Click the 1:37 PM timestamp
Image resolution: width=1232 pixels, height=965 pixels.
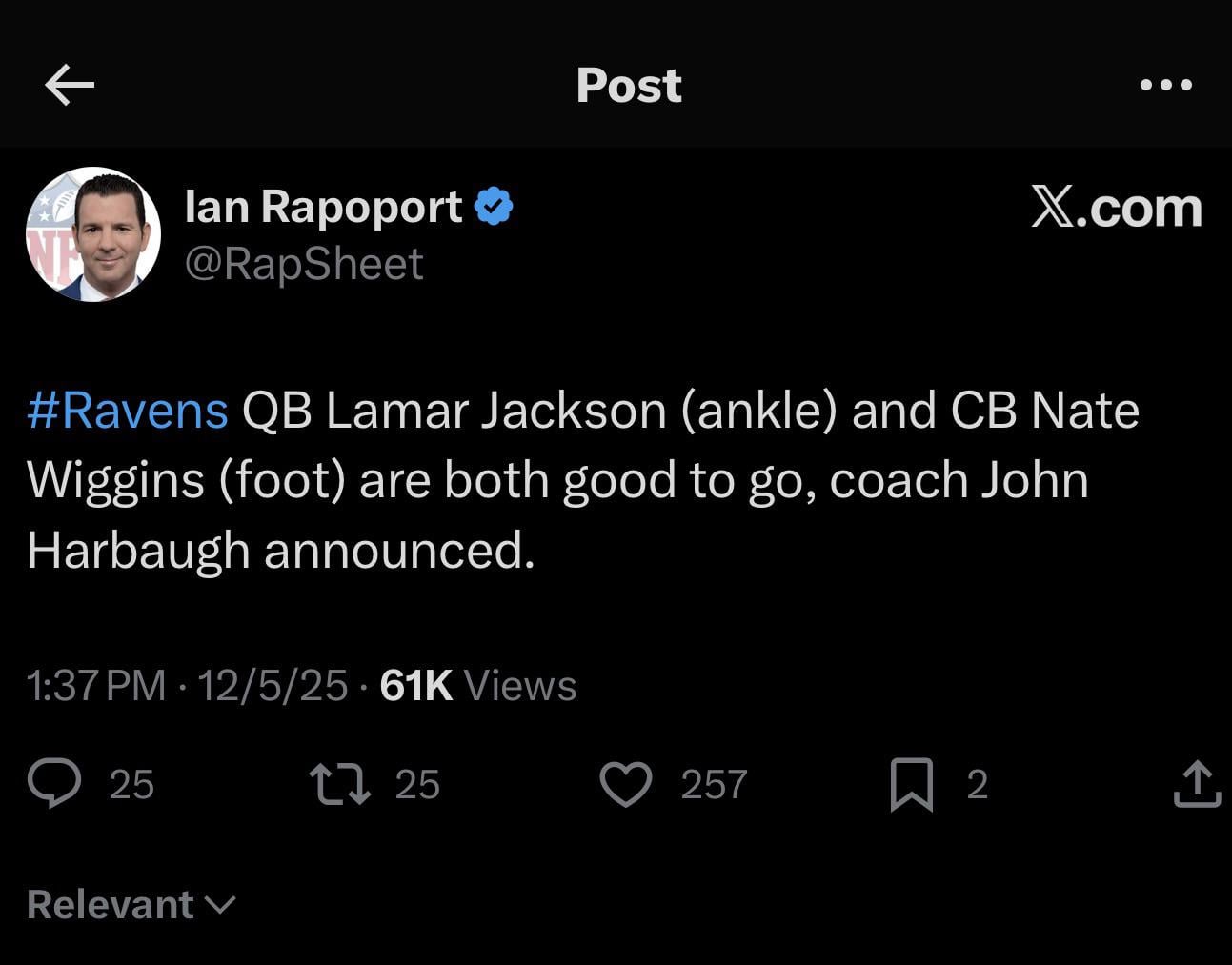point(96,686)
